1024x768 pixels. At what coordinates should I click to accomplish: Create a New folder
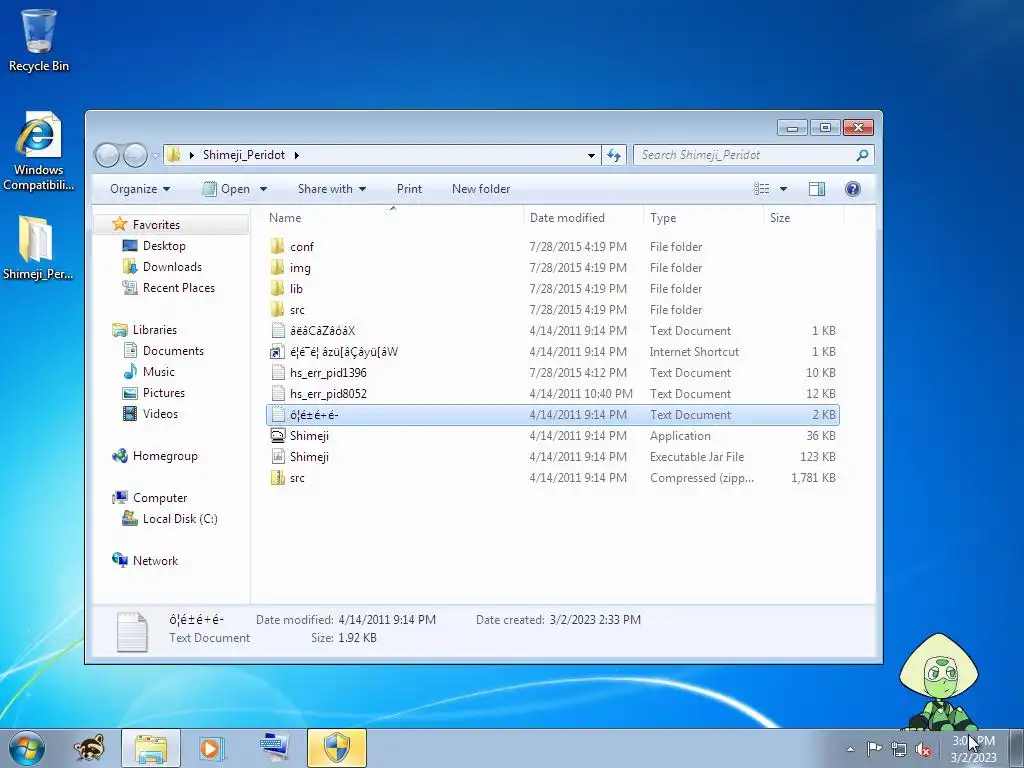(481, 189)
